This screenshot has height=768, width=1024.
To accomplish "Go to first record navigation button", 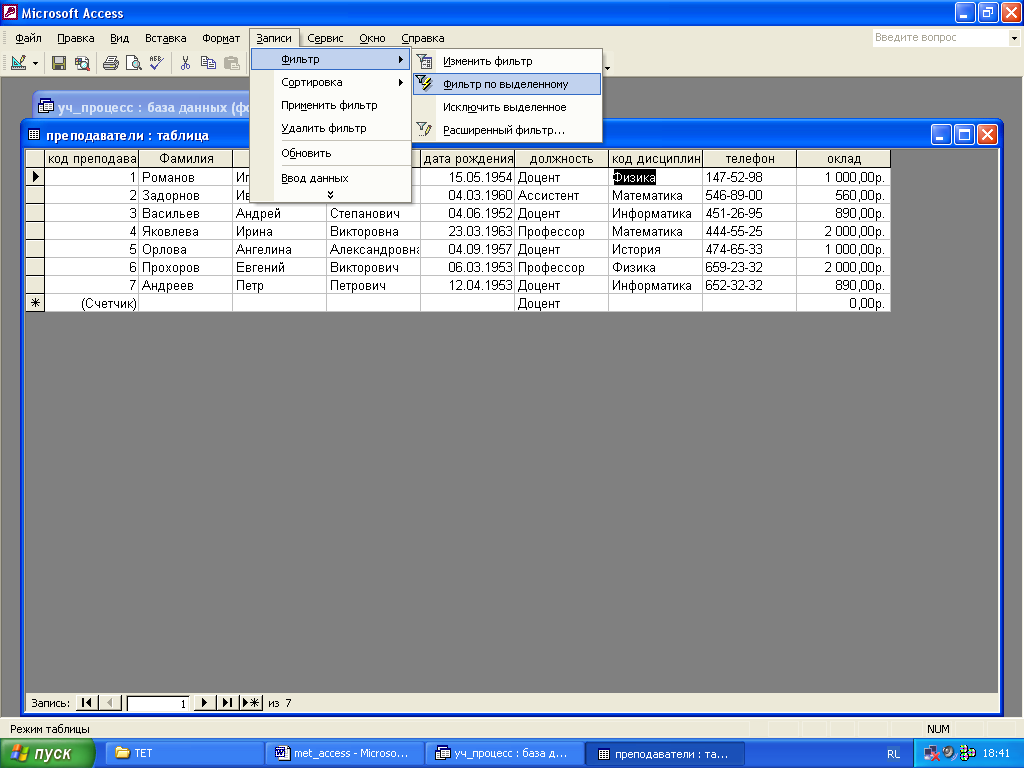I will click(87, 703).
